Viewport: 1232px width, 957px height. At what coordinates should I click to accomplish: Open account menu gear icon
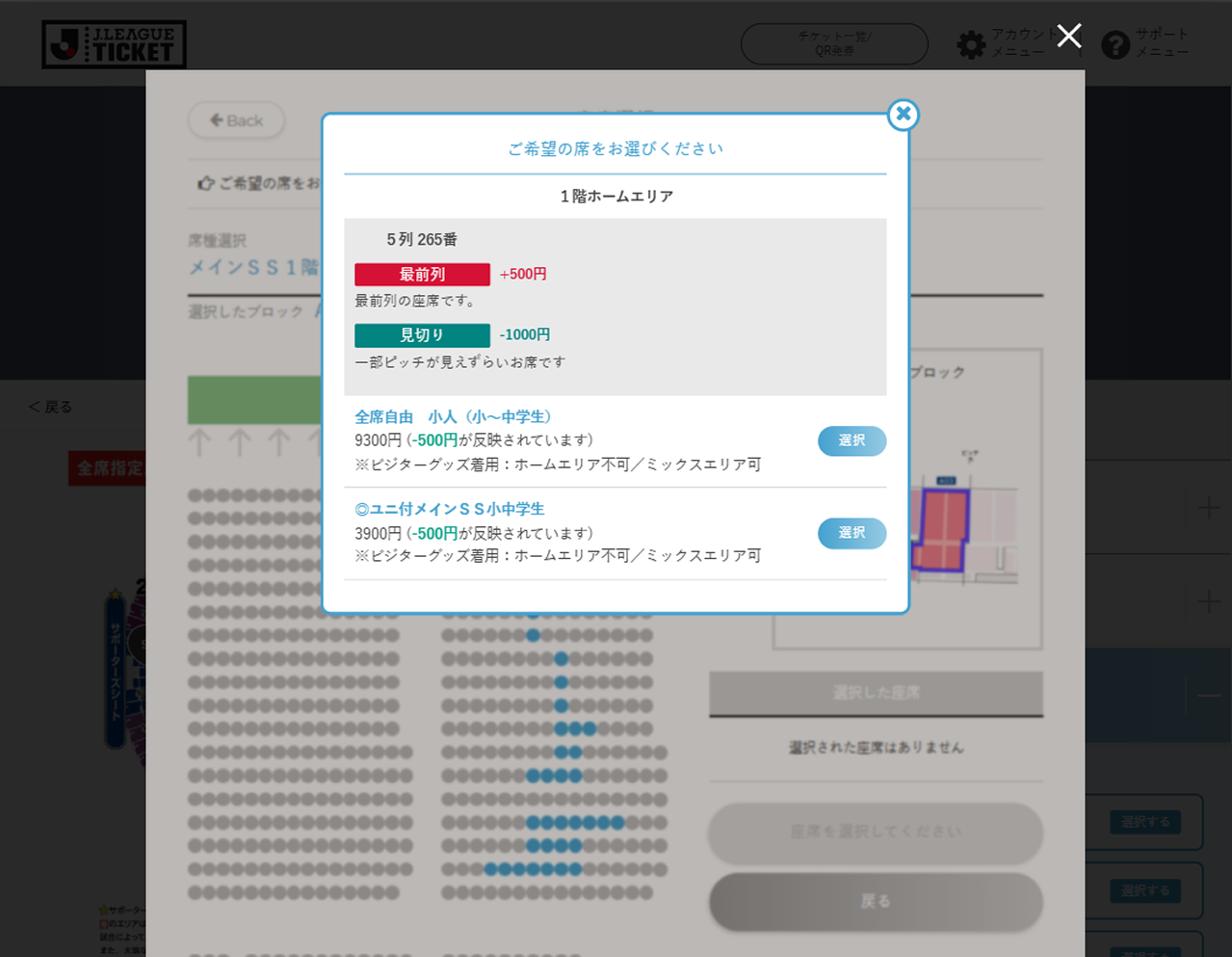(x=971, y=44)
